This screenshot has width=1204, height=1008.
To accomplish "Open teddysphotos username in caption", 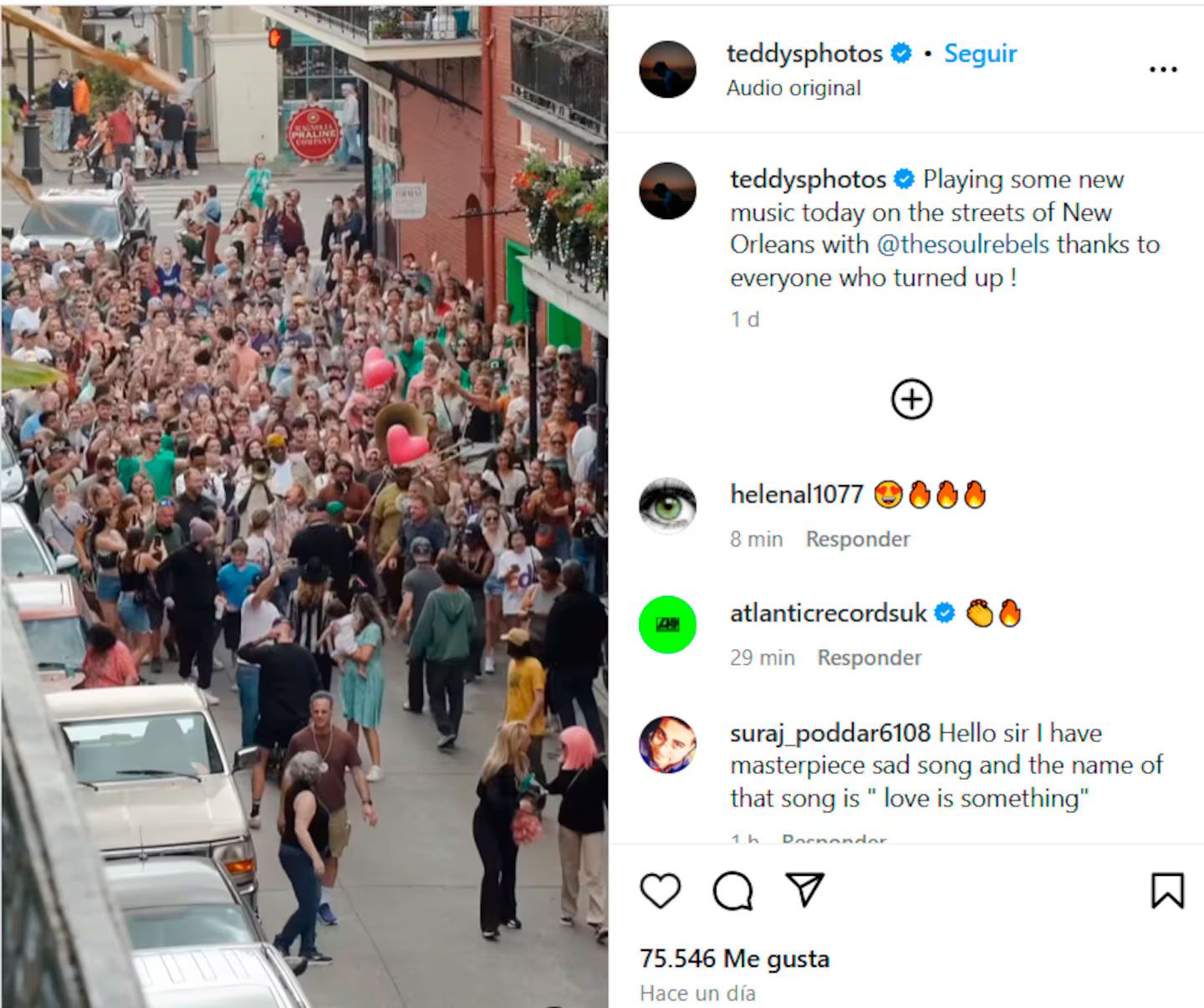I will click(808, 179).
